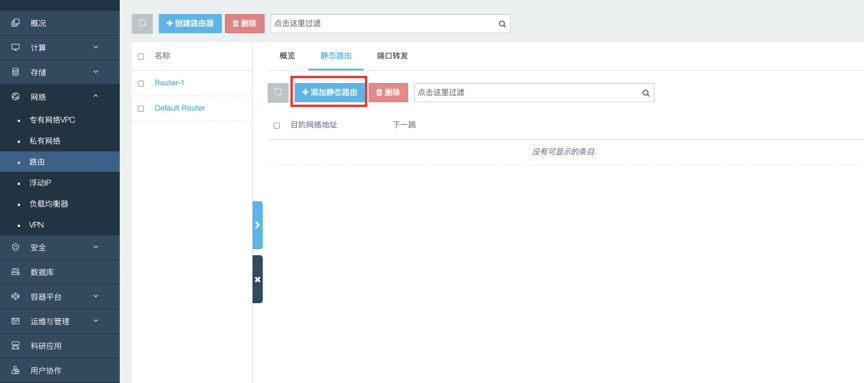The image size is (864, 383).
Task: Open the 概况 sidebar item
Action: point(60,23)
